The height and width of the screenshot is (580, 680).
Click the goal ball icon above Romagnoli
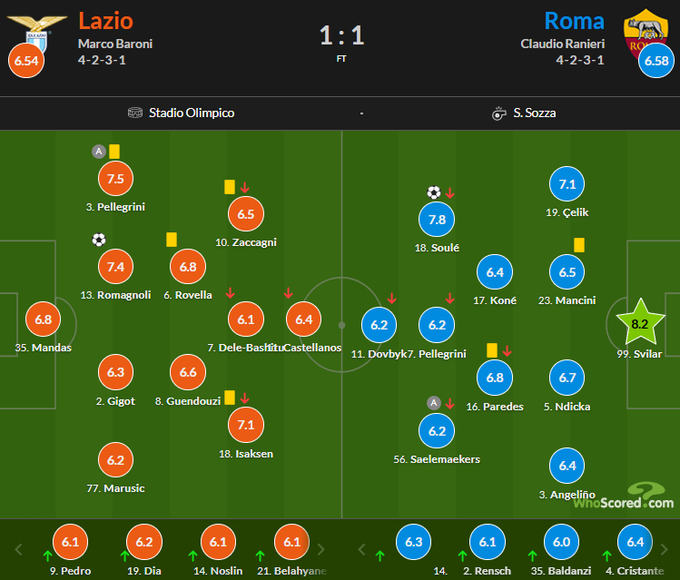click(98, 240)
